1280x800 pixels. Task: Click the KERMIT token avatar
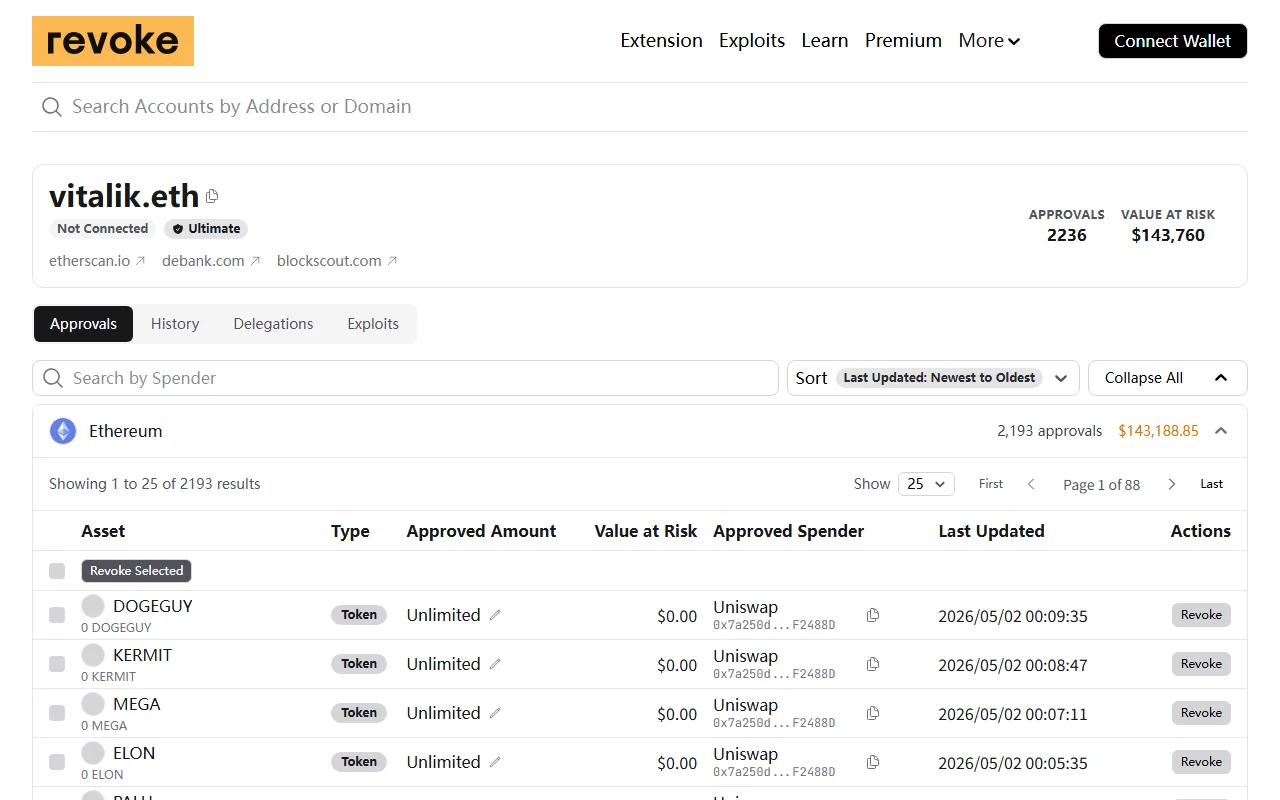pyautogui.click(x=93, y=655)
